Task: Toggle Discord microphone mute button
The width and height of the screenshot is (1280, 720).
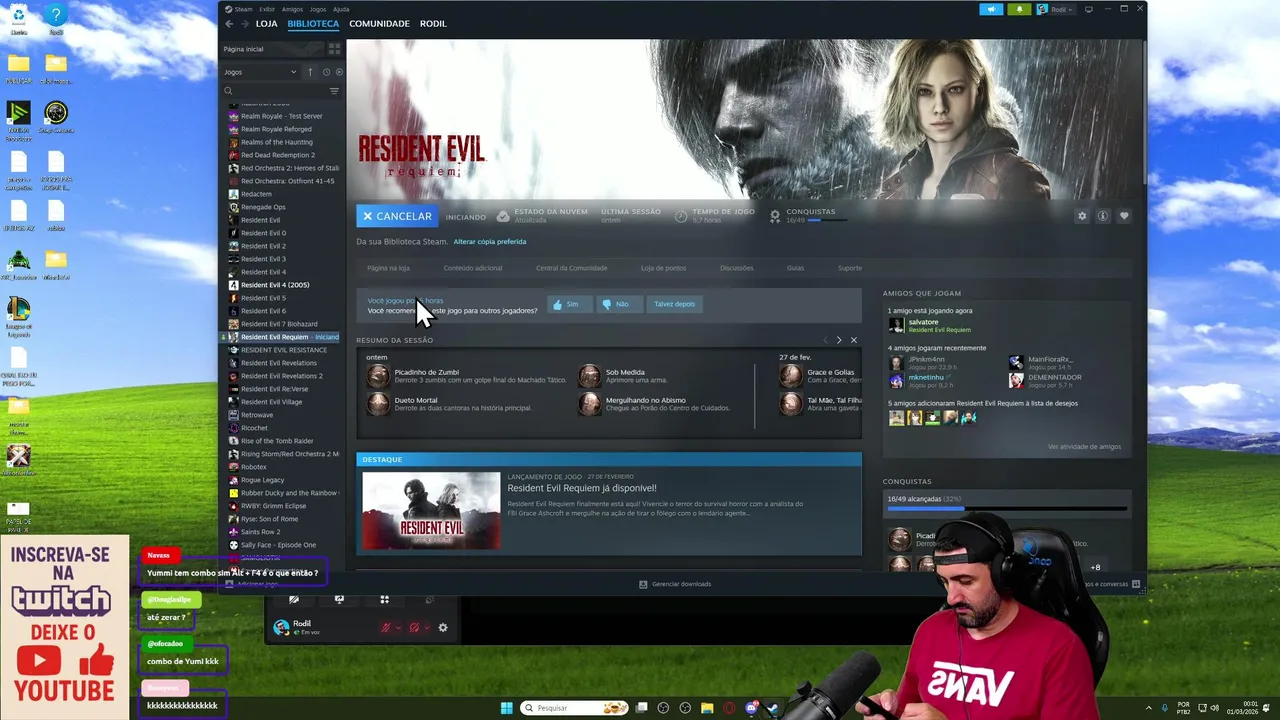Action: 385,628
